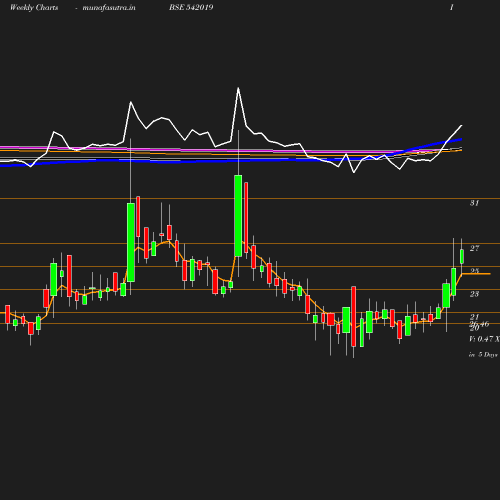Viewport: 500px width, 500px height.
Task: Select the 'BSE 542019' symbol label
Action: point(191,7)
